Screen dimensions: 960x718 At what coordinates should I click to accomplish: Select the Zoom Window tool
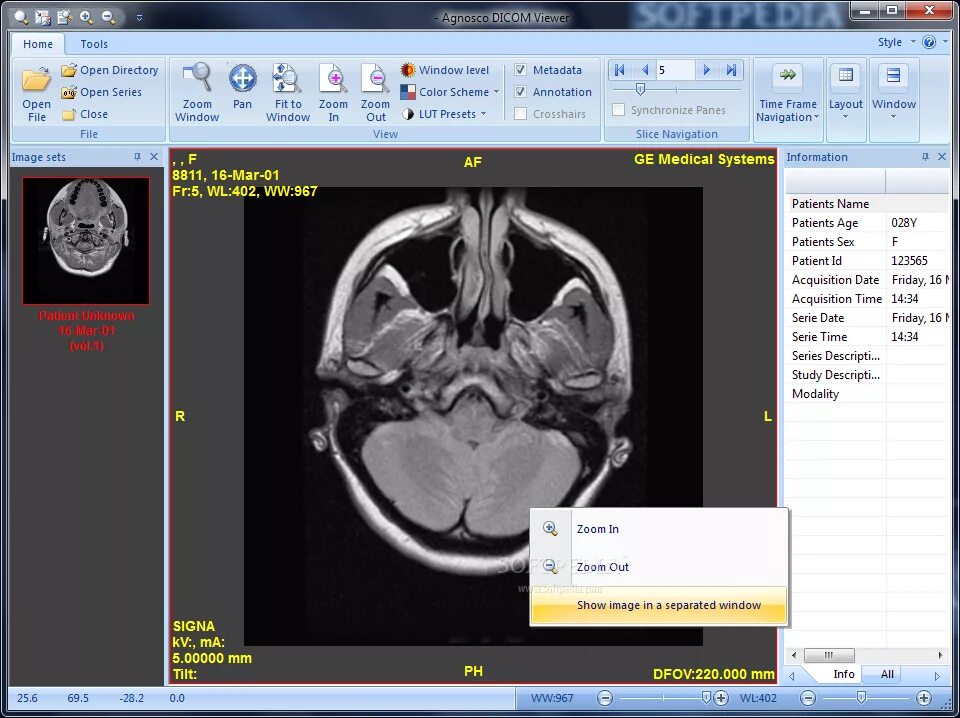coord(197,78)
